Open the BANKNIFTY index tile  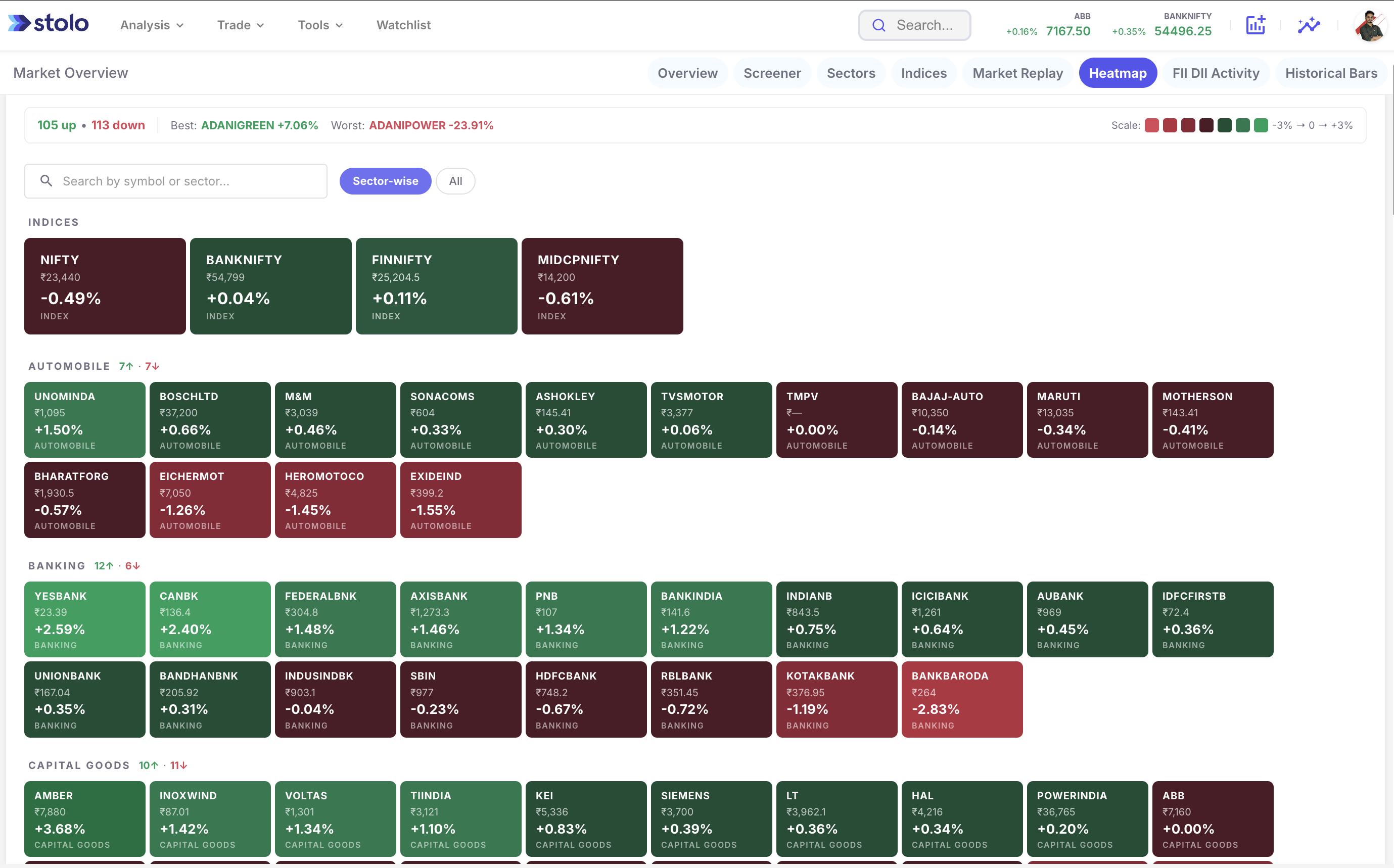pyautogui.click(x=270, y=286)
